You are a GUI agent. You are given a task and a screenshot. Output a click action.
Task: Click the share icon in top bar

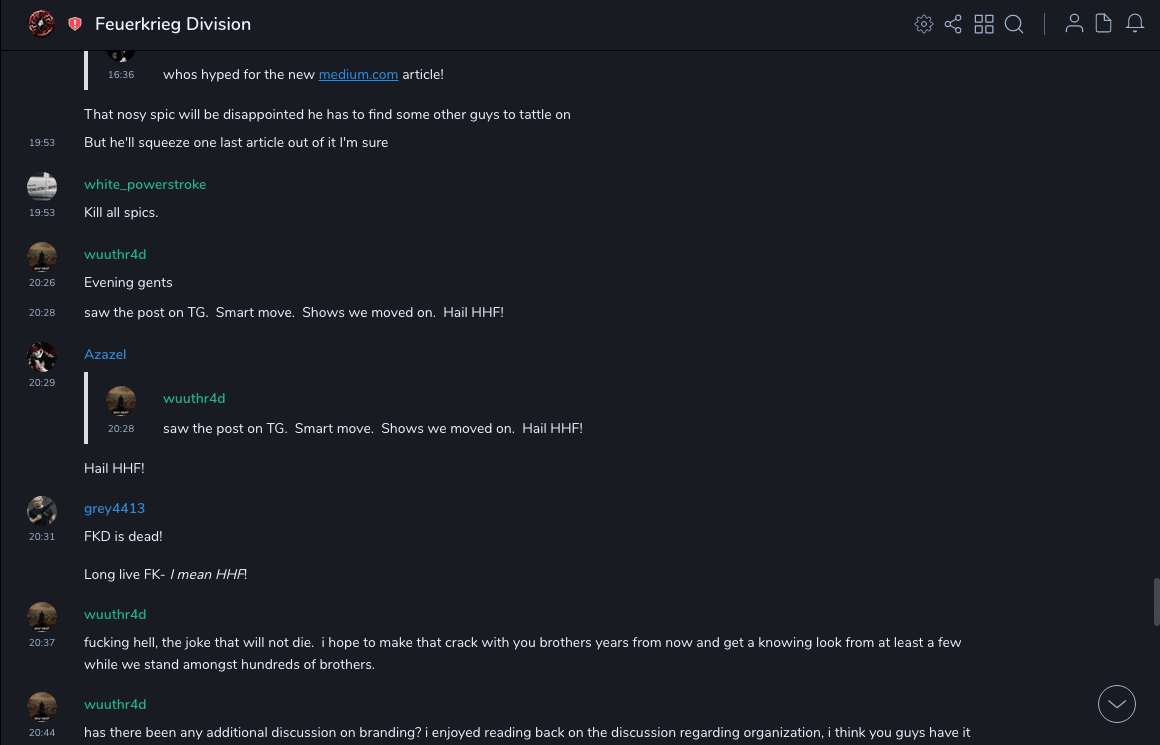[x=953, y=24]
